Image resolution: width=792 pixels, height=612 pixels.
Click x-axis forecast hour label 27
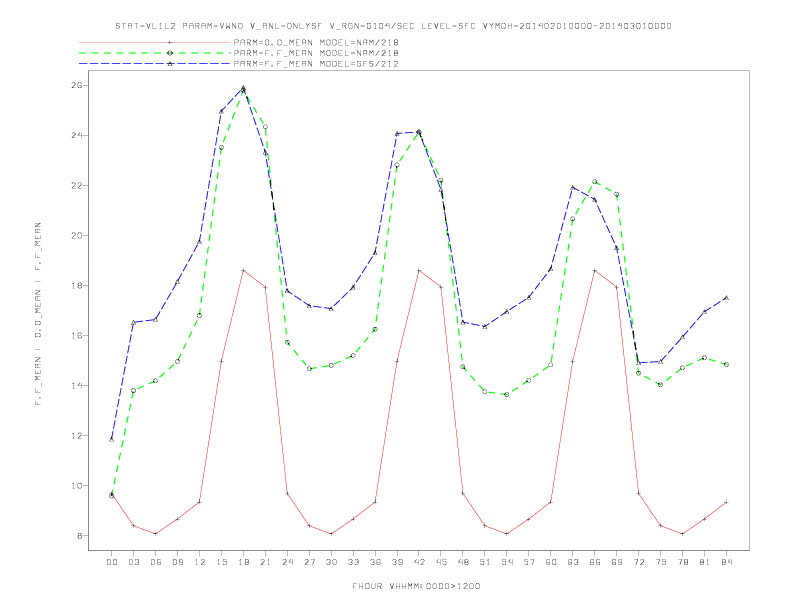pos(309,562)
